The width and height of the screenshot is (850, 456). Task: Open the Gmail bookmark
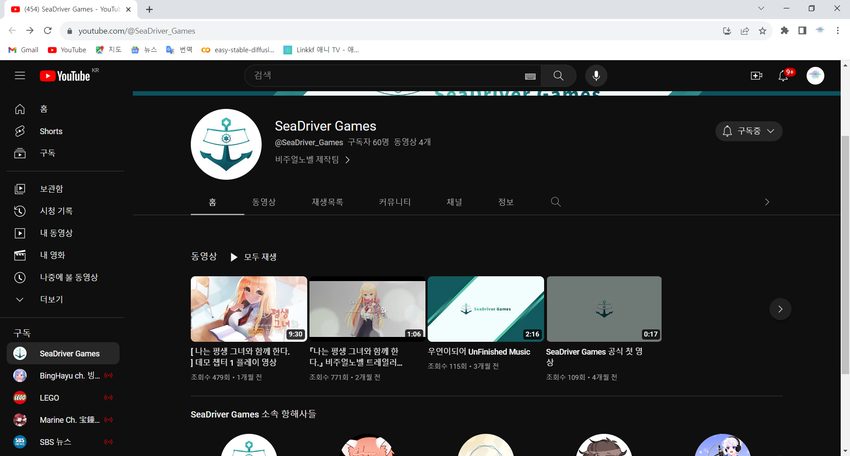[x=23, y=50]
